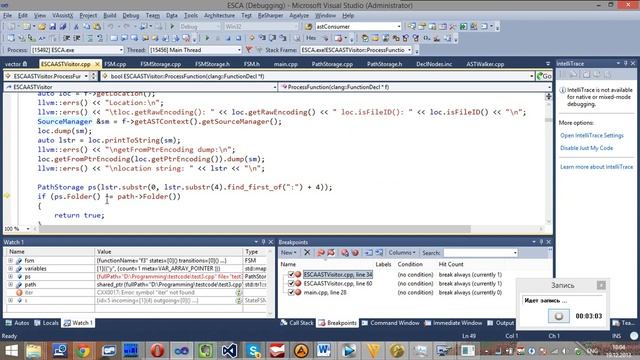
Task: Switch to the main.cpp editor tab
Action: coord(286,64)
